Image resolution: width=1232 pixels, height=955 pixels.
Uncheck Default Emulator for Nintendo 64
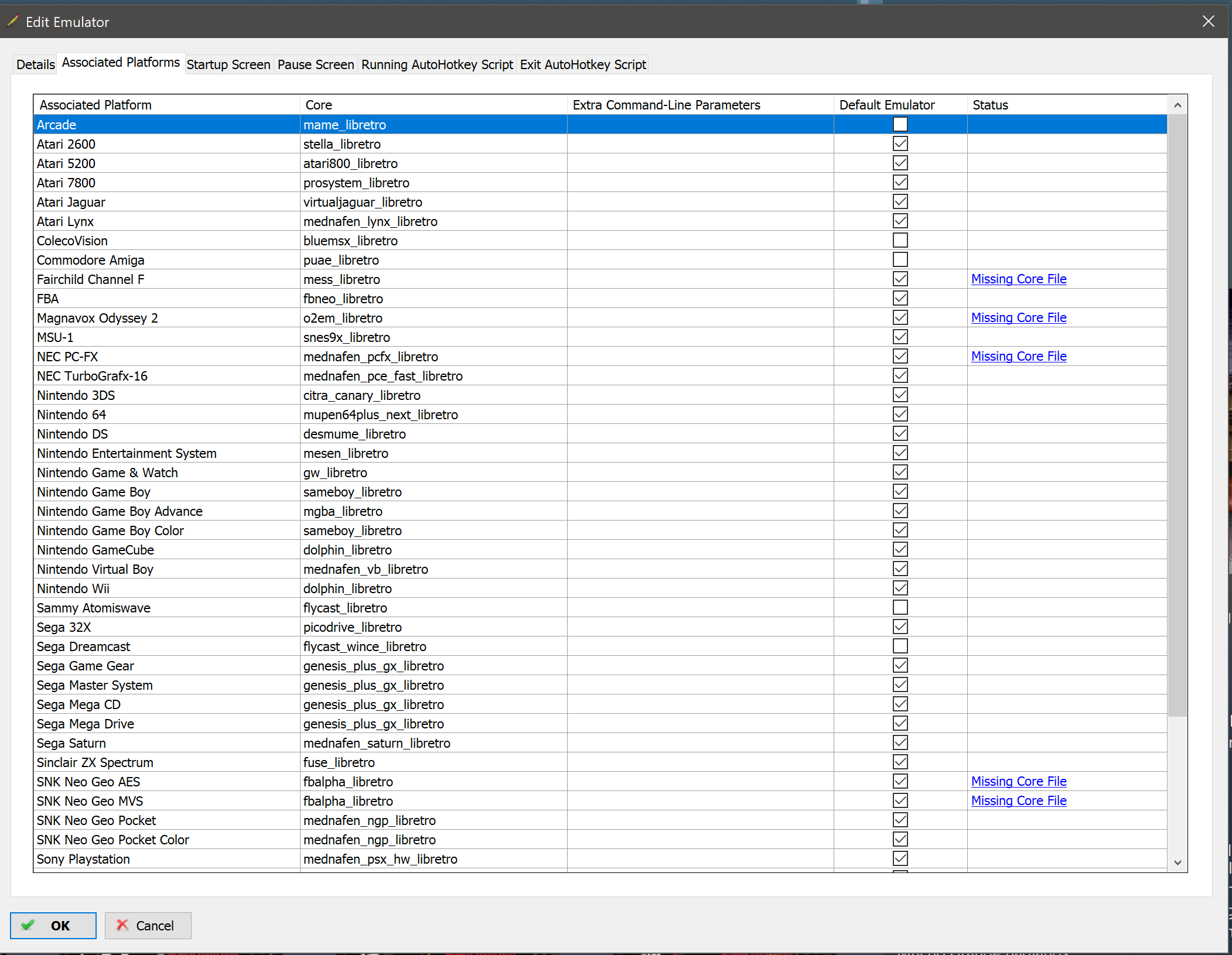(x=900, y=414)
